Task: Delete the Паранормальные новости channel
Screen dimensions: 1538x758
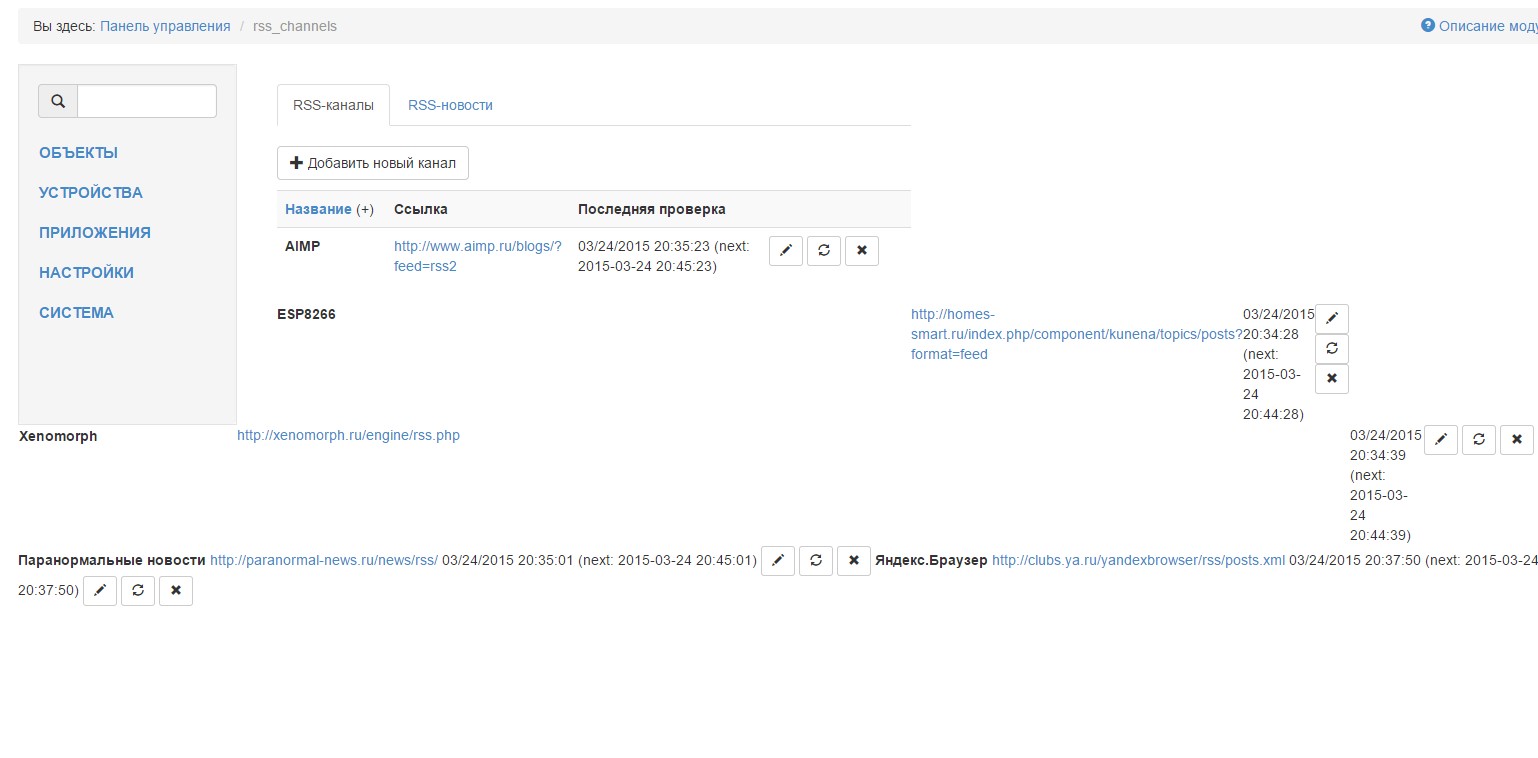Action: point(854,560)
